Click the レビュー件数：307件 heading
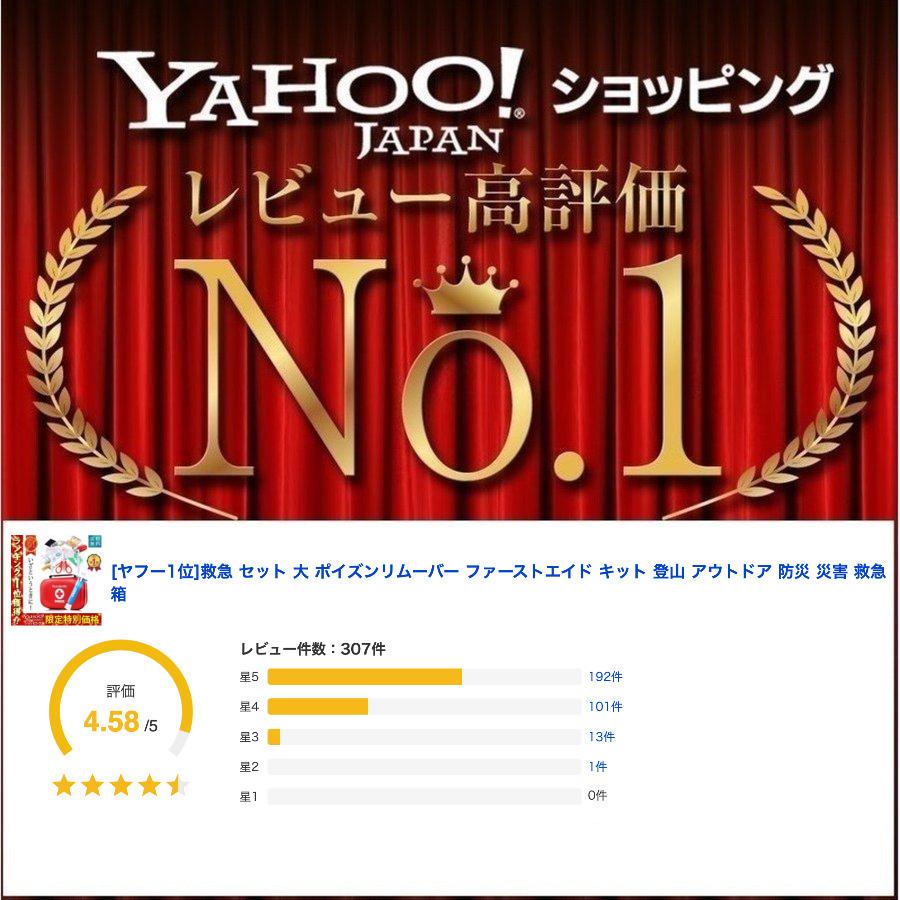The height and width of the screenshot is (900, 900). pos(313,649)
